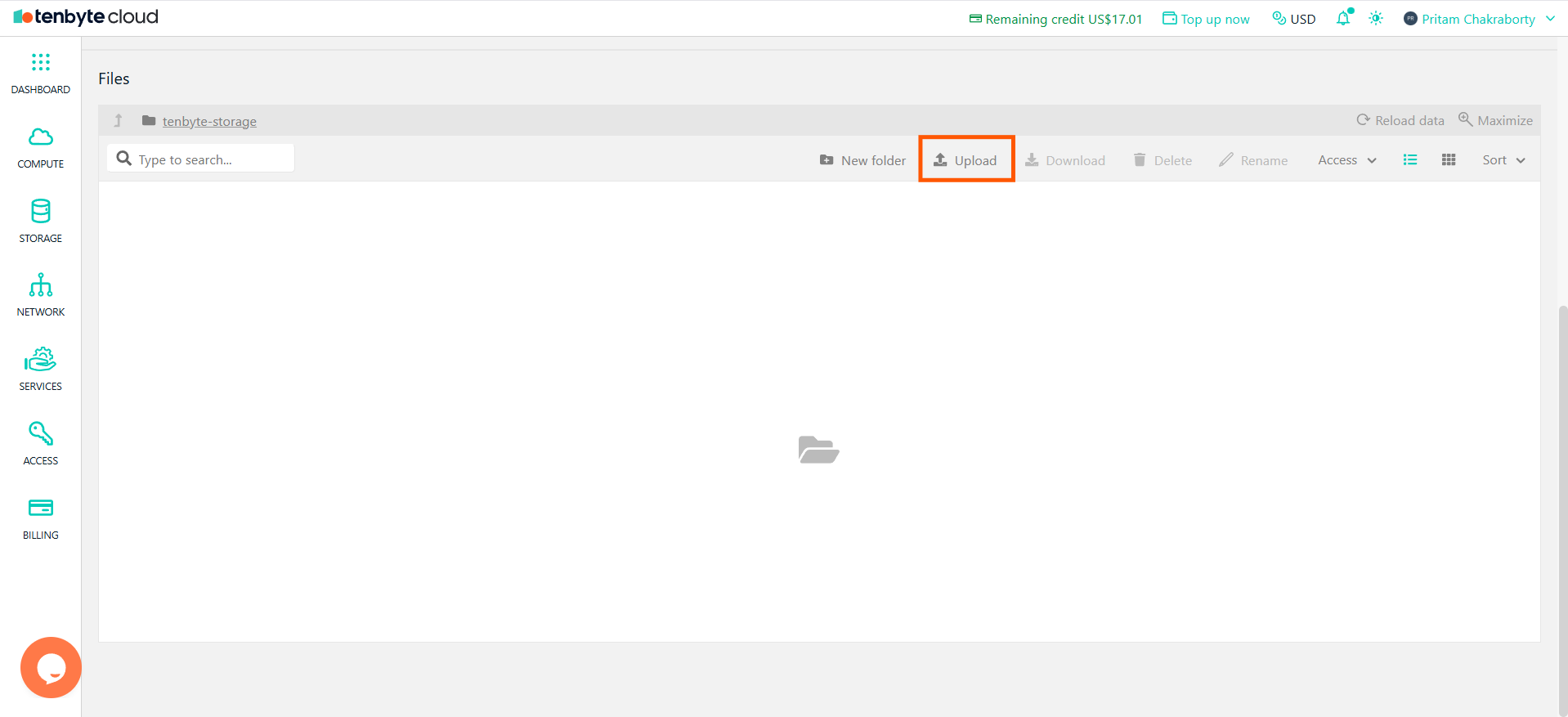The image size is (1568, 717).
Task: Open the Services hand-gear icon
Action: click(x=40, y=359)
